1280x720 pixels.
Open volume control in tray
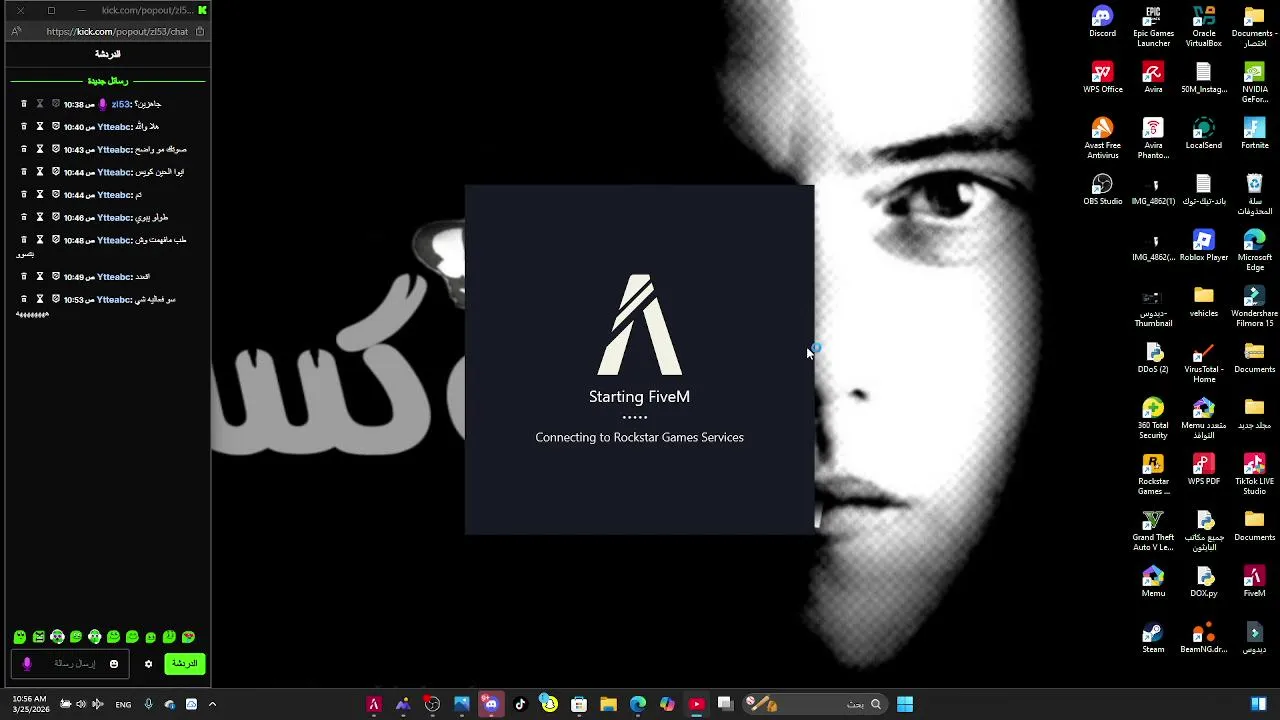81,704
